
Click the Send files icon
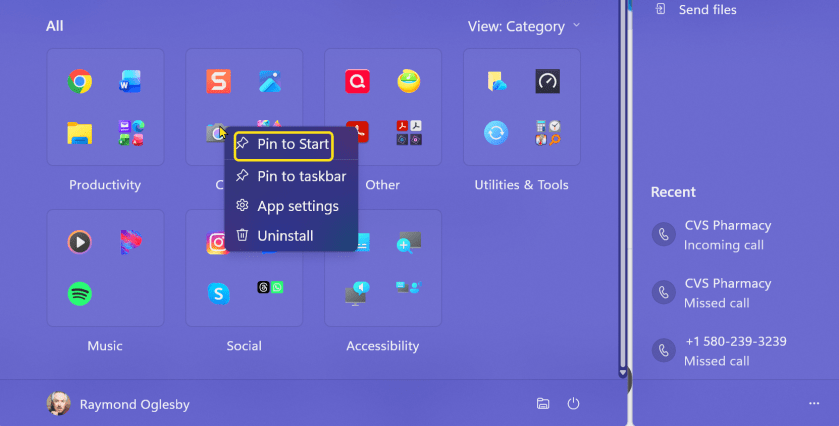point(661,9)
